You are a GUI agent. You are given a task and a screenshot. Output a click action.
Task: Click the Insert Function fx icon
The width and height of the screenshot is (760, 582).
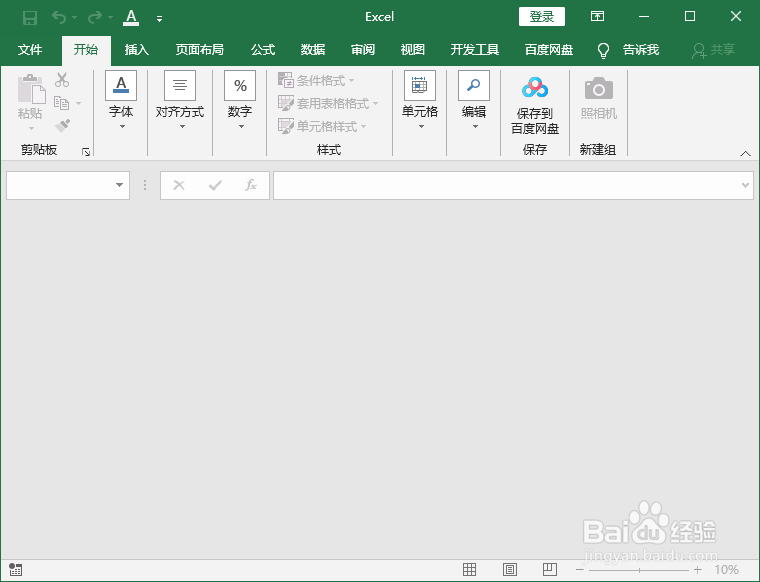[251, 185]
